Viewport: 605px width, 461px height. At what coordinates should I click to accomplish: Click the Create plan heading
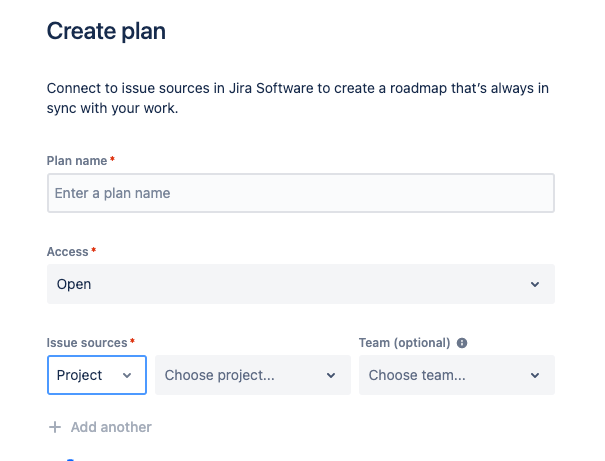click(x=106, y=31)
